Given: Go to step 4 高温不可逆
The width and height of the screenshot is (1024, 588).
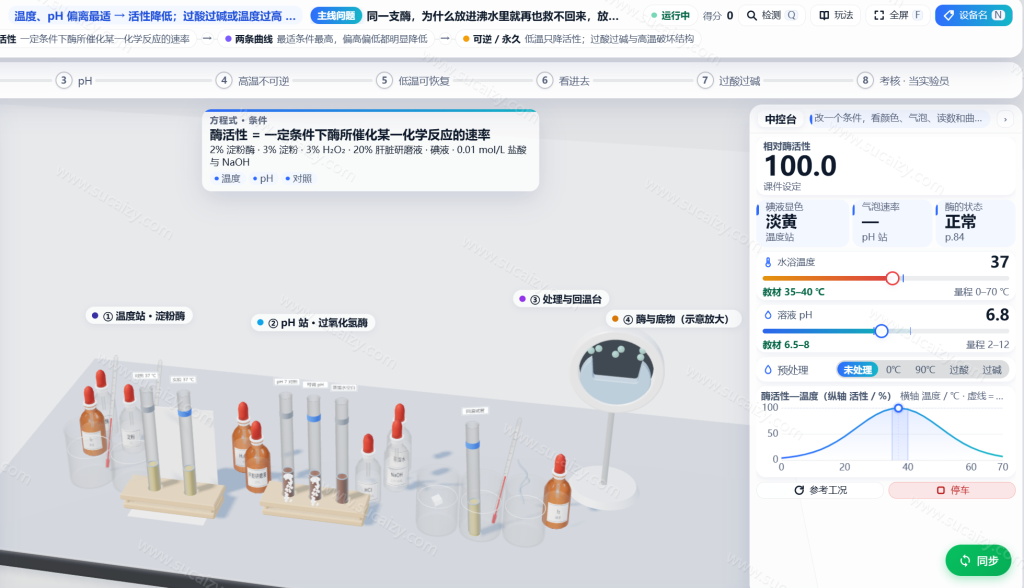Looking at the screenshot, I should tap(253, 81).
